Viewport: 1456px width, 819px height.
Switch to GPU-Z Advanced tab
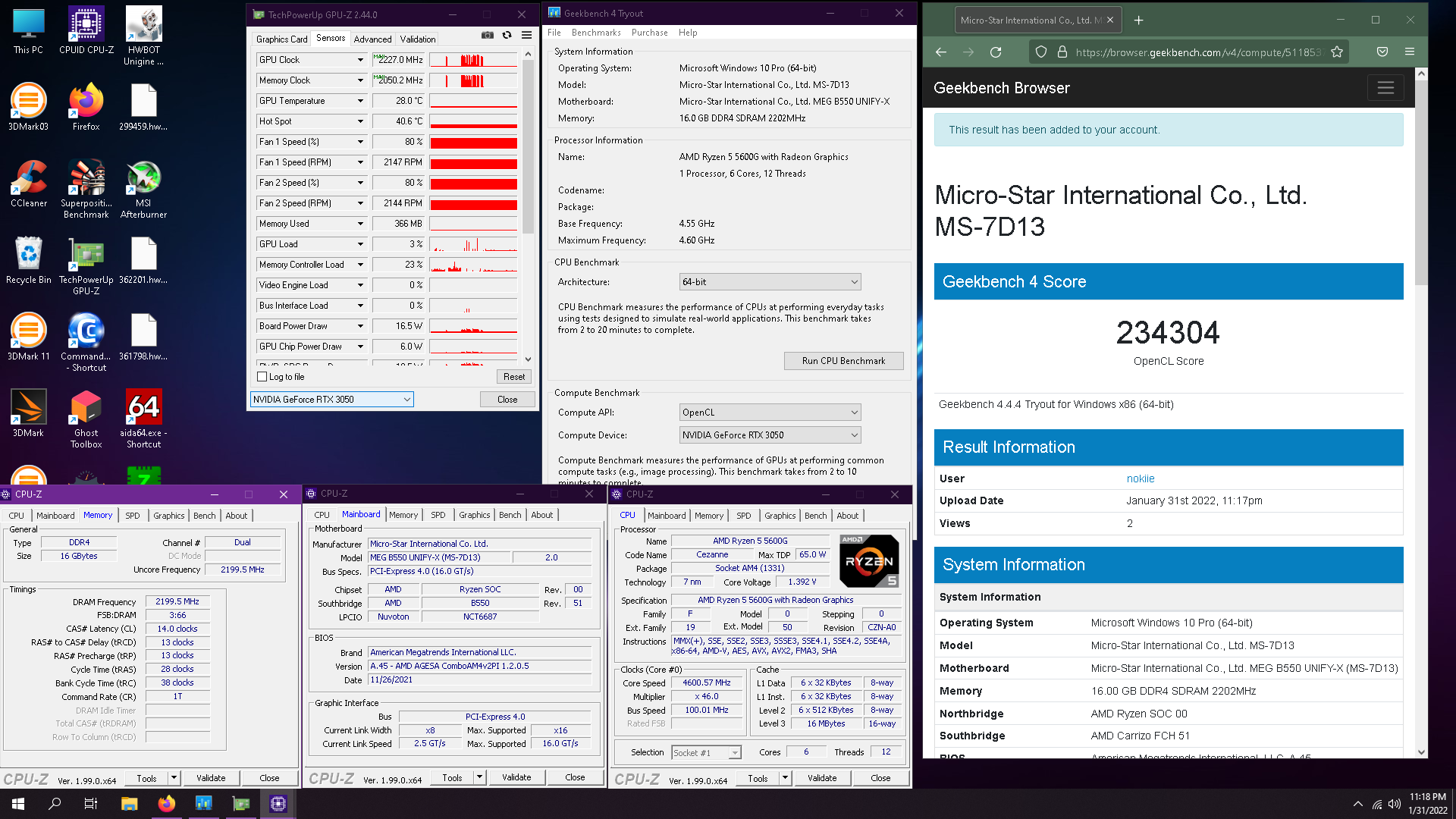[x=372, y=39]
